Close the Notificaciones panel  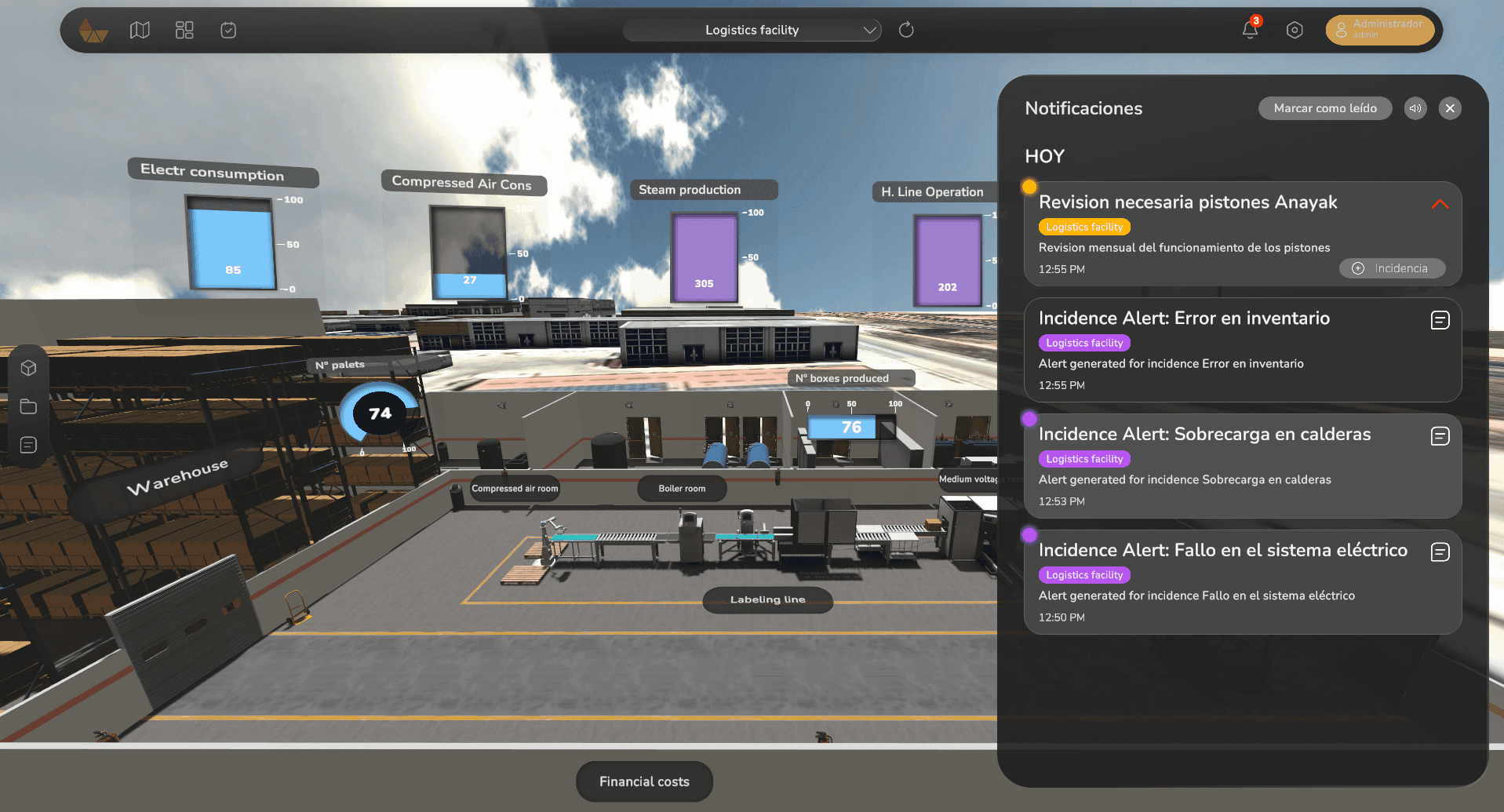point(1450,108)
